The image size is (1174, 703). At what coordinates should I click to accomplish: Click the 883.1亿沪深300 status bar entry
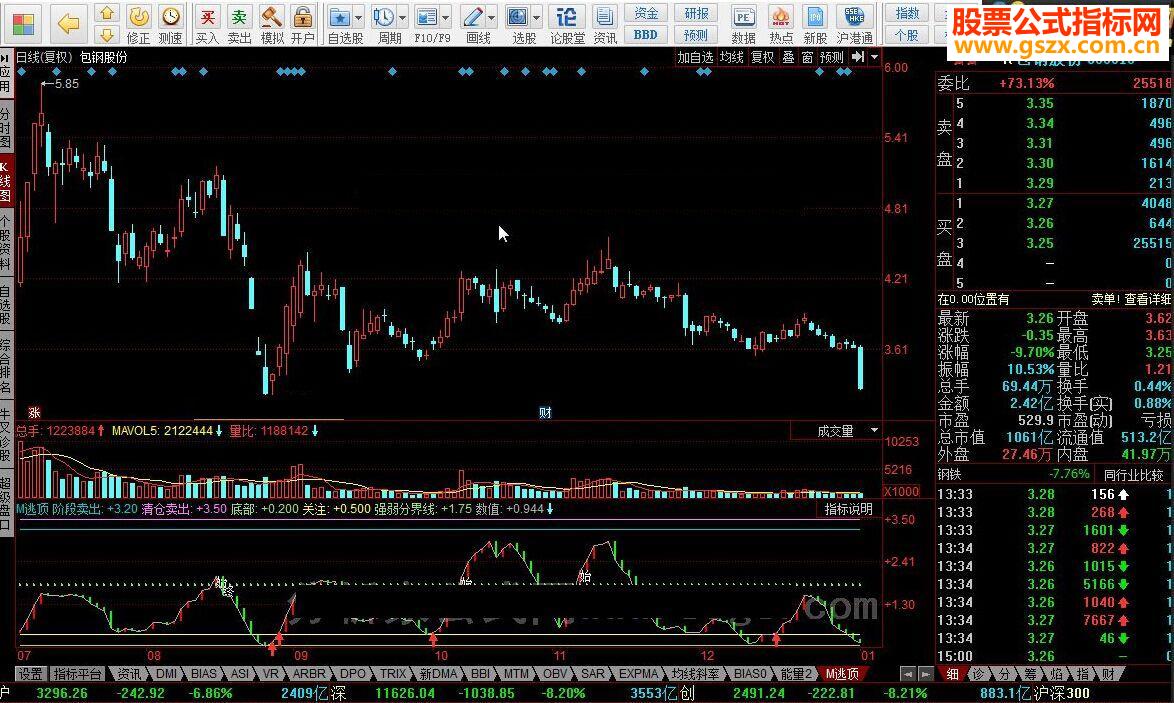coord(1035,694)
